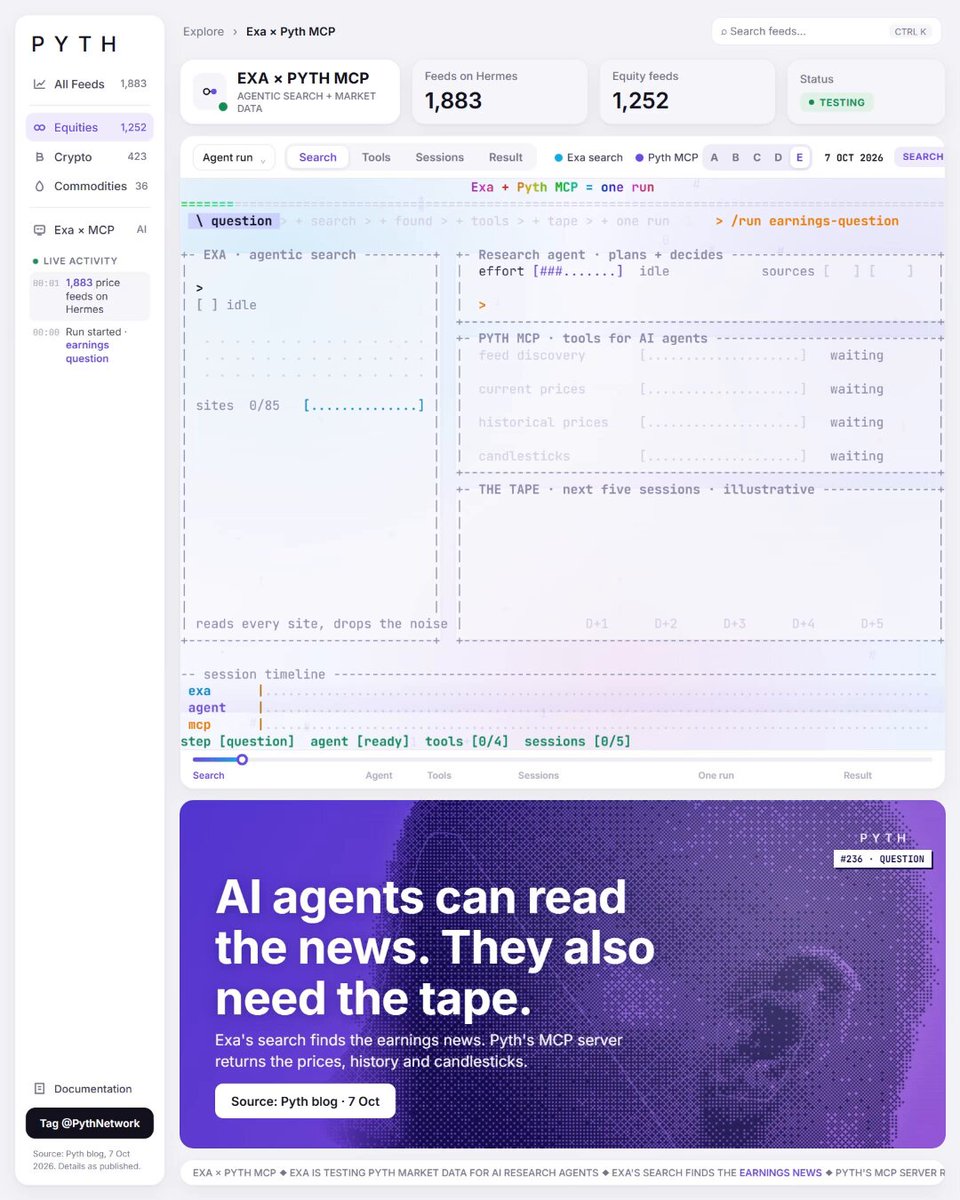Click the Search feeds input field
The height and width of the screenshot is (1200, 960).
pyautogui.click(x=826, y=32)
